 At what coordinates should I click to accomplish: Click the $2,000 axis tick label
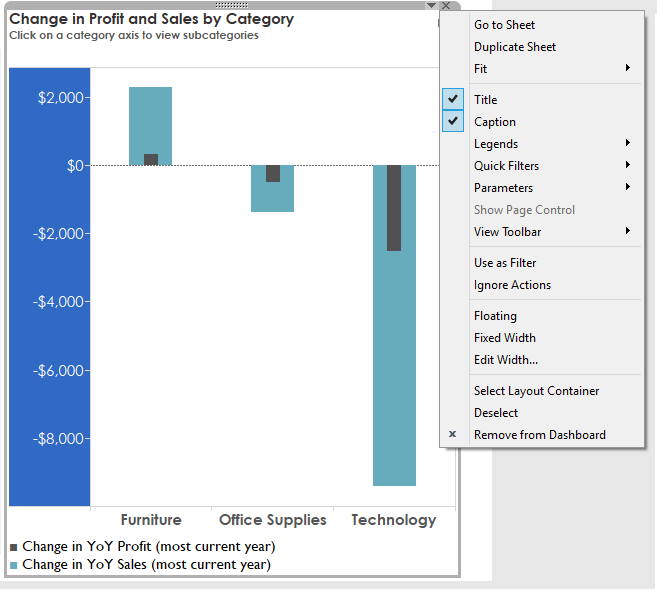[x=61, y=98]
